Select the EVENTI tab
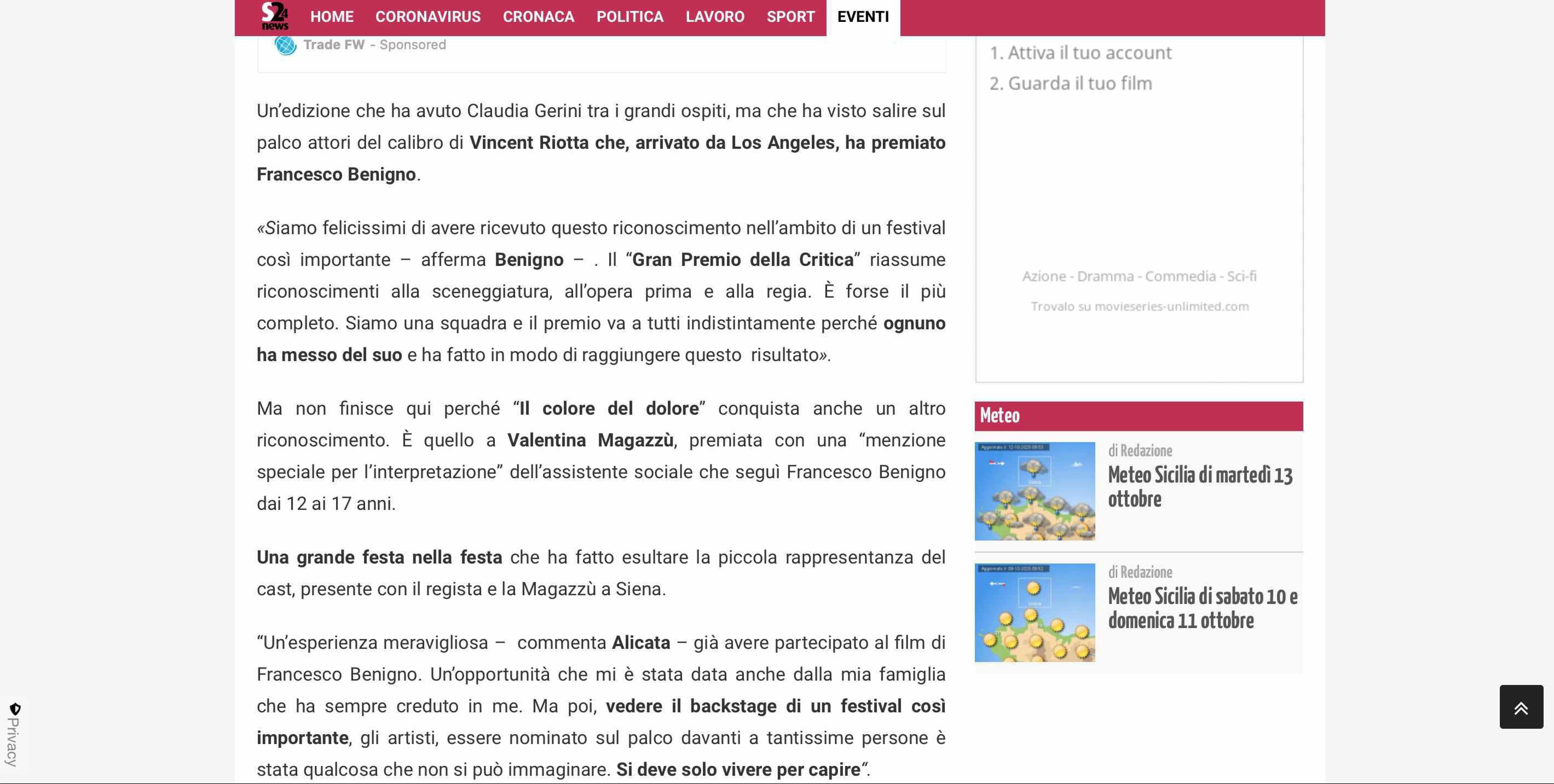 (x=863, y=17)
